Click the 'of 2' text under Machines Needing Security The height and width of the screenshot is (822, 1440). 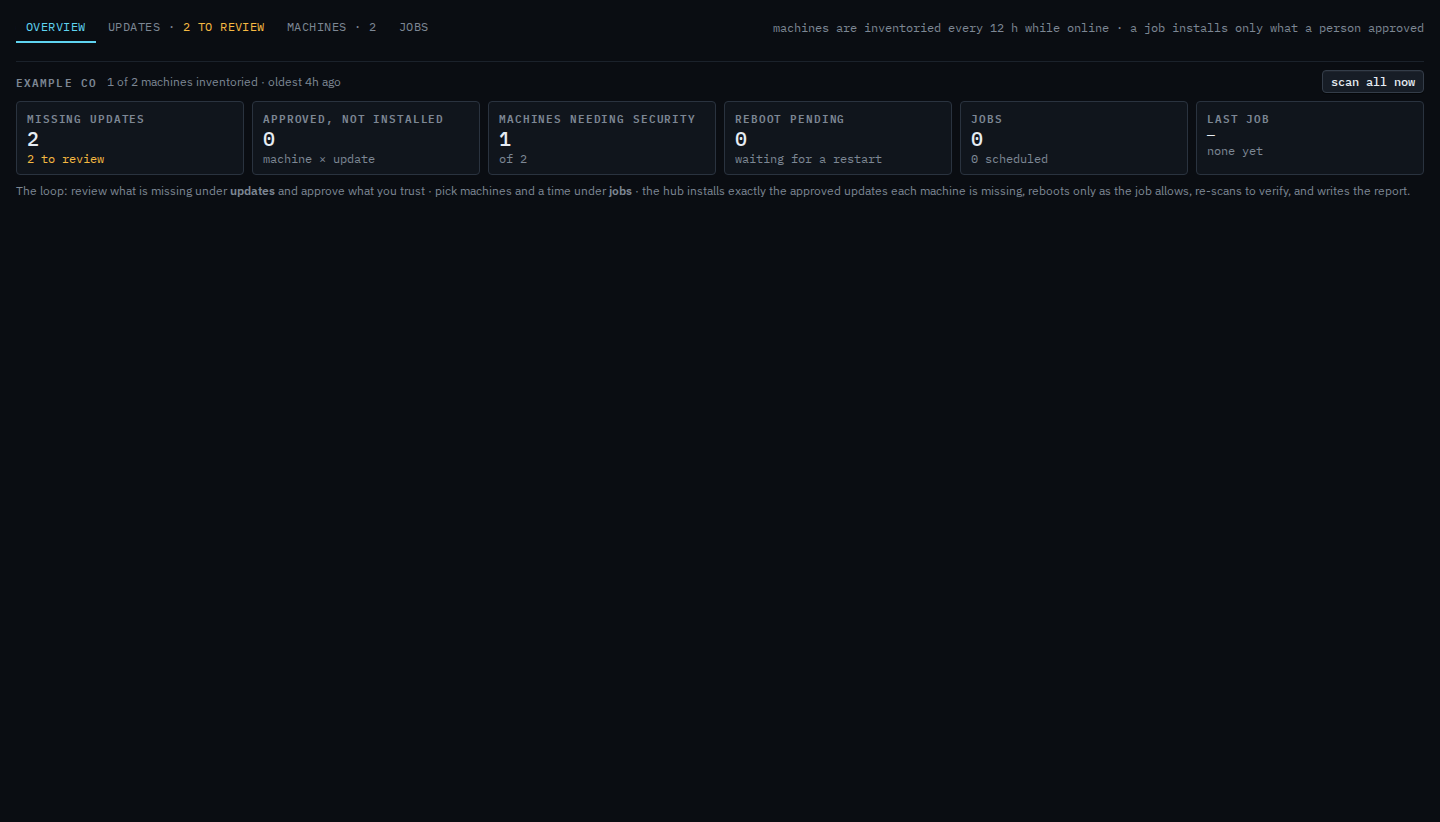click(x=513, y=159)
